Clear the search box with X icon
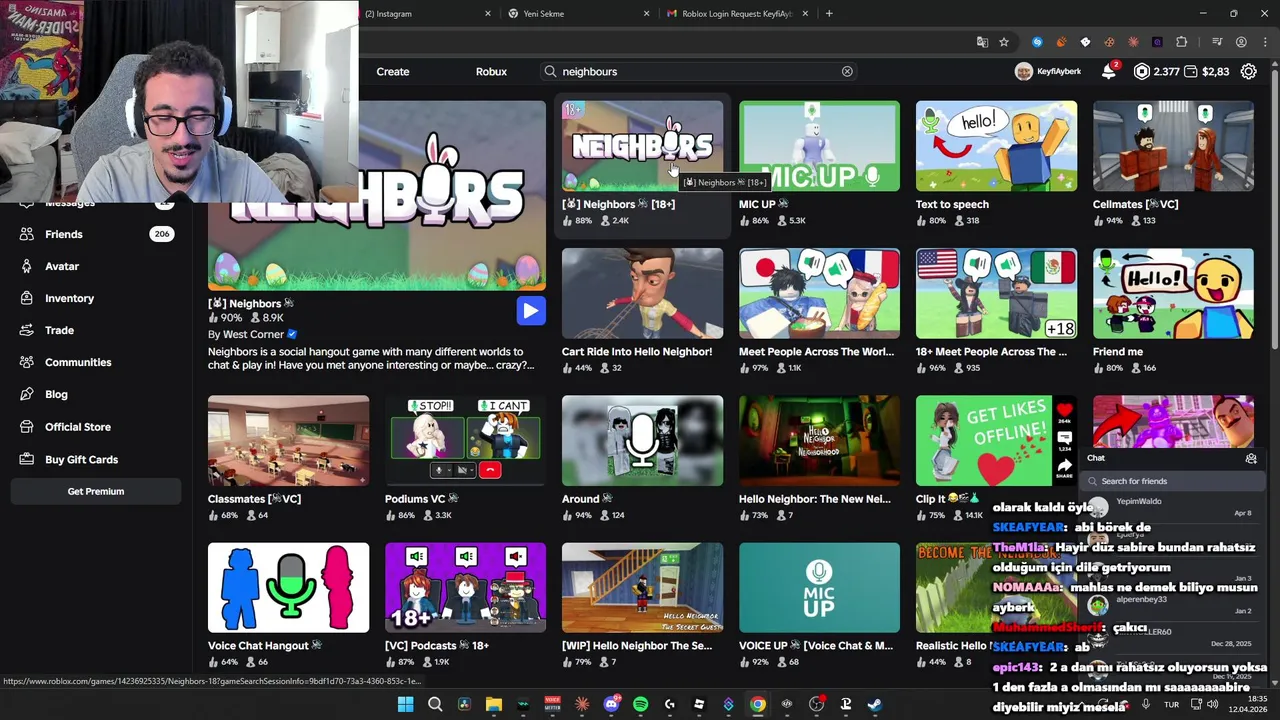 (x=847, y=71)
